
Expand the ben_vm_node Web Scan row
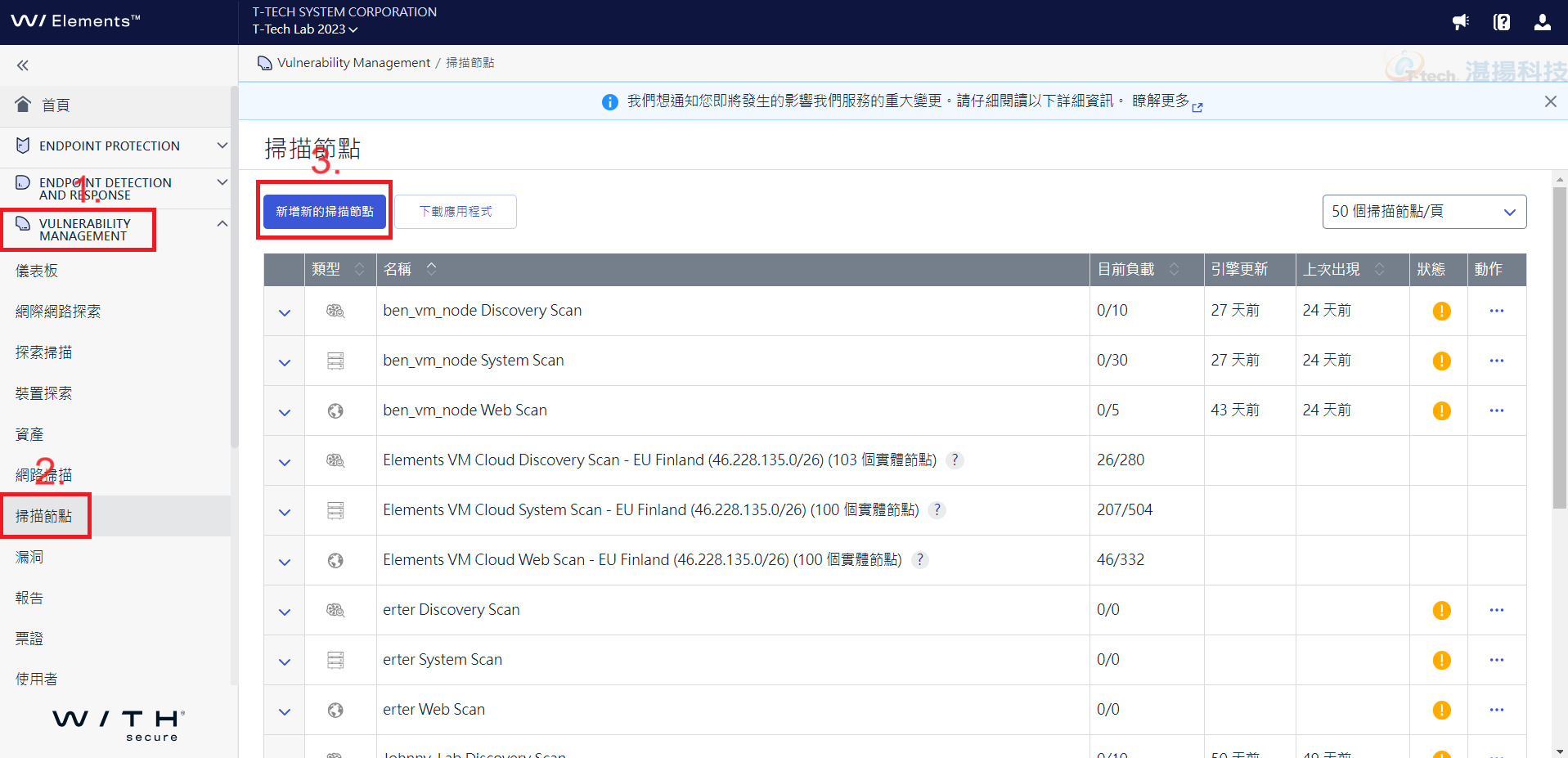tap(285, 412)
